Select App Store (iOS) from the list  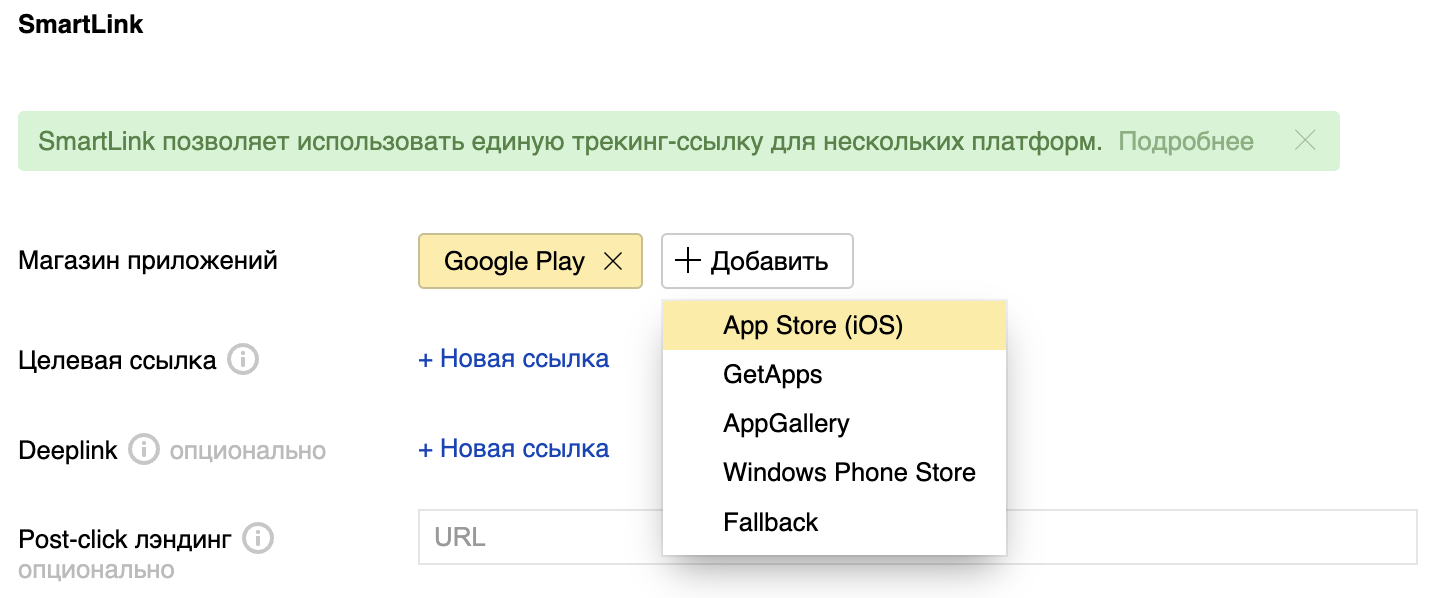[x=812, y=326]
